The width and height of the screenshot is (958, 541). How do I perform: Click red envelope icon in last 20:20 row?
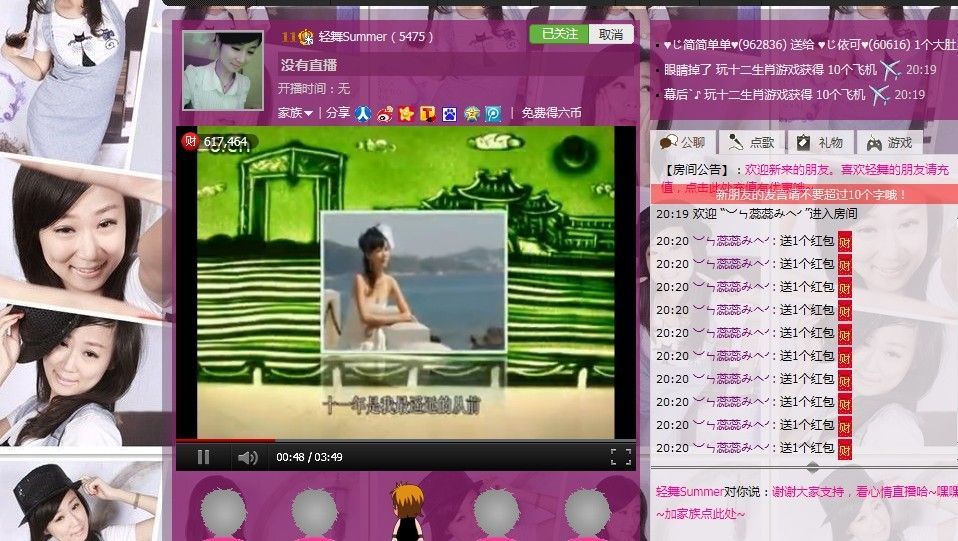[844, 449]
